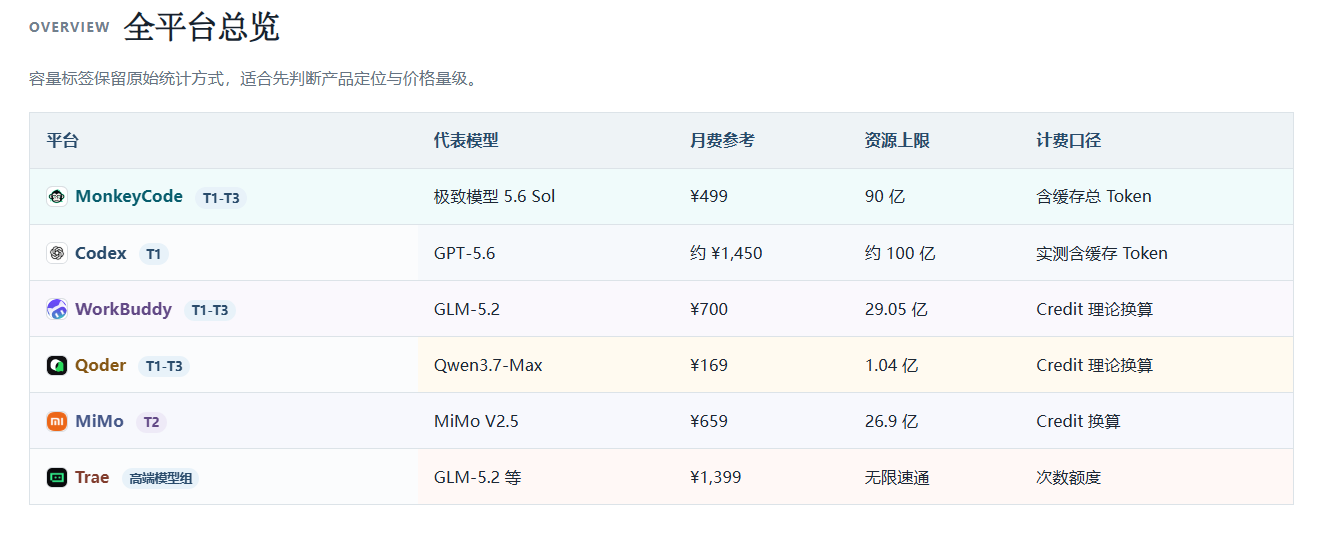Click the 月费参考 column header
Image resolution: width=1320 pixels, height=533 pixels.
tap(722, 140)
